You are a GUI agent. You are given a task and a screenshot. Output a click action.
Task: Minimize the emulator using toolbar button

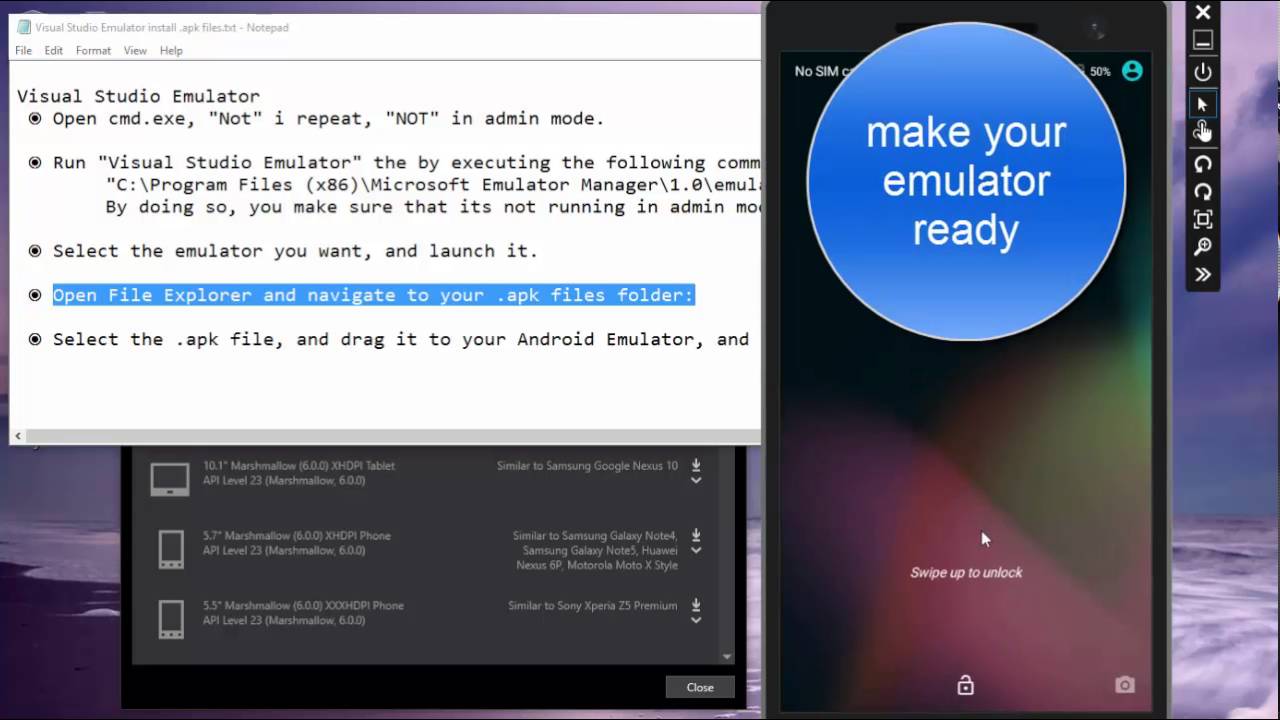pos(1203,40)
